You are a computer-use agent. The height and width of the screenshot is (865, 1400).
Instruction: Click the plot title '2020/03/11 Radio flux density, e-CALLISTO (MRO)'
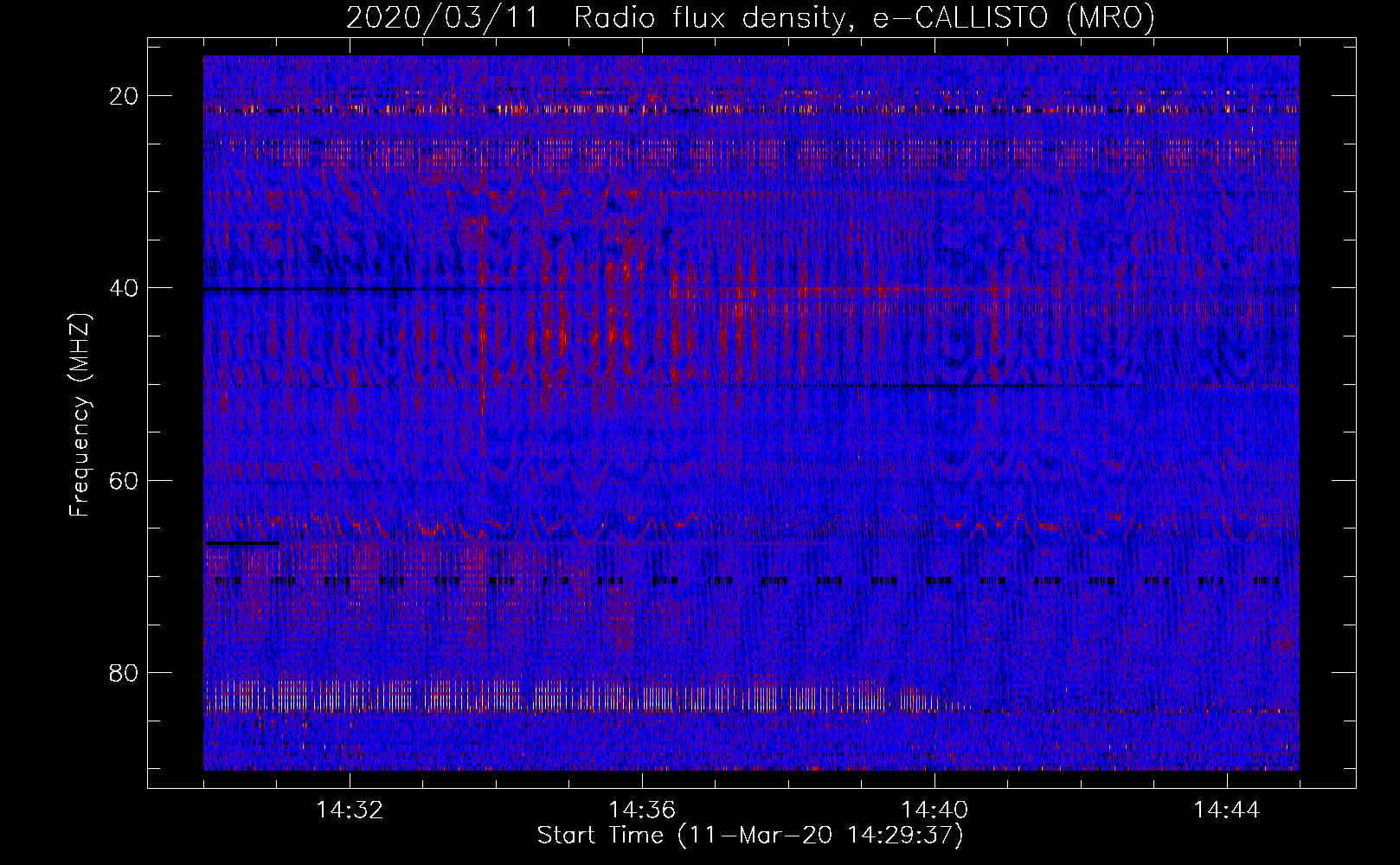click(750, 17)
